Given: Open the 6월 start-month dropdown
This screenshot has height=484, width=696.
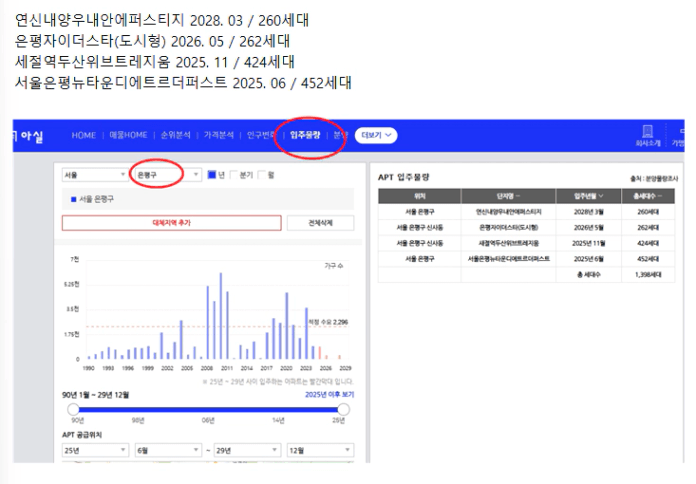Looking at the screenshot, I should [x=168, y=450].
